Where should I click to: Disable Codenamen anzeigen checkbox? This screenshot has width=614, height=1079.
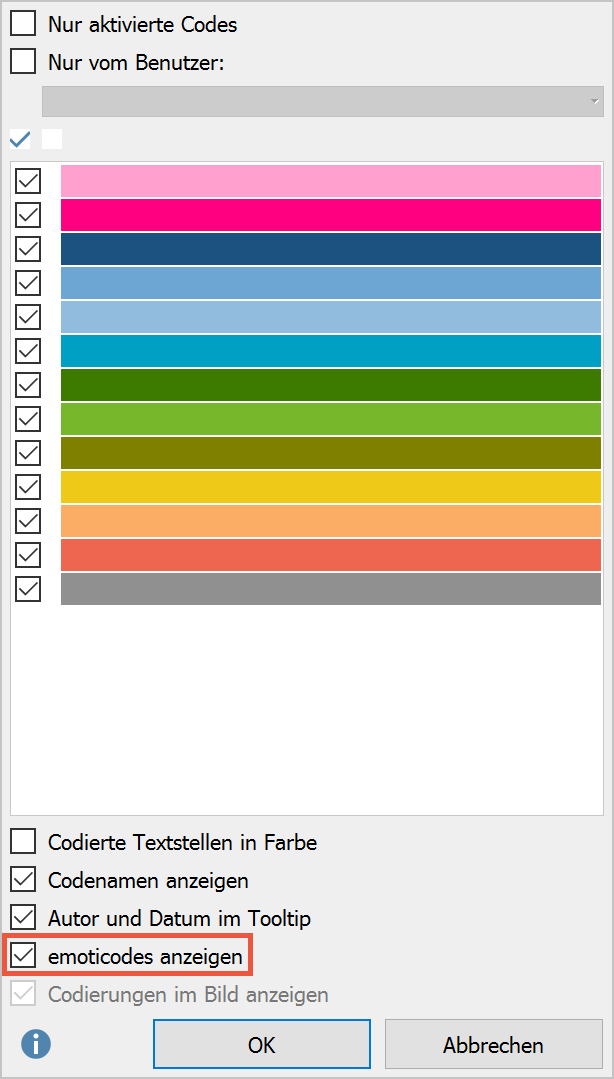(x=23, y=879)
